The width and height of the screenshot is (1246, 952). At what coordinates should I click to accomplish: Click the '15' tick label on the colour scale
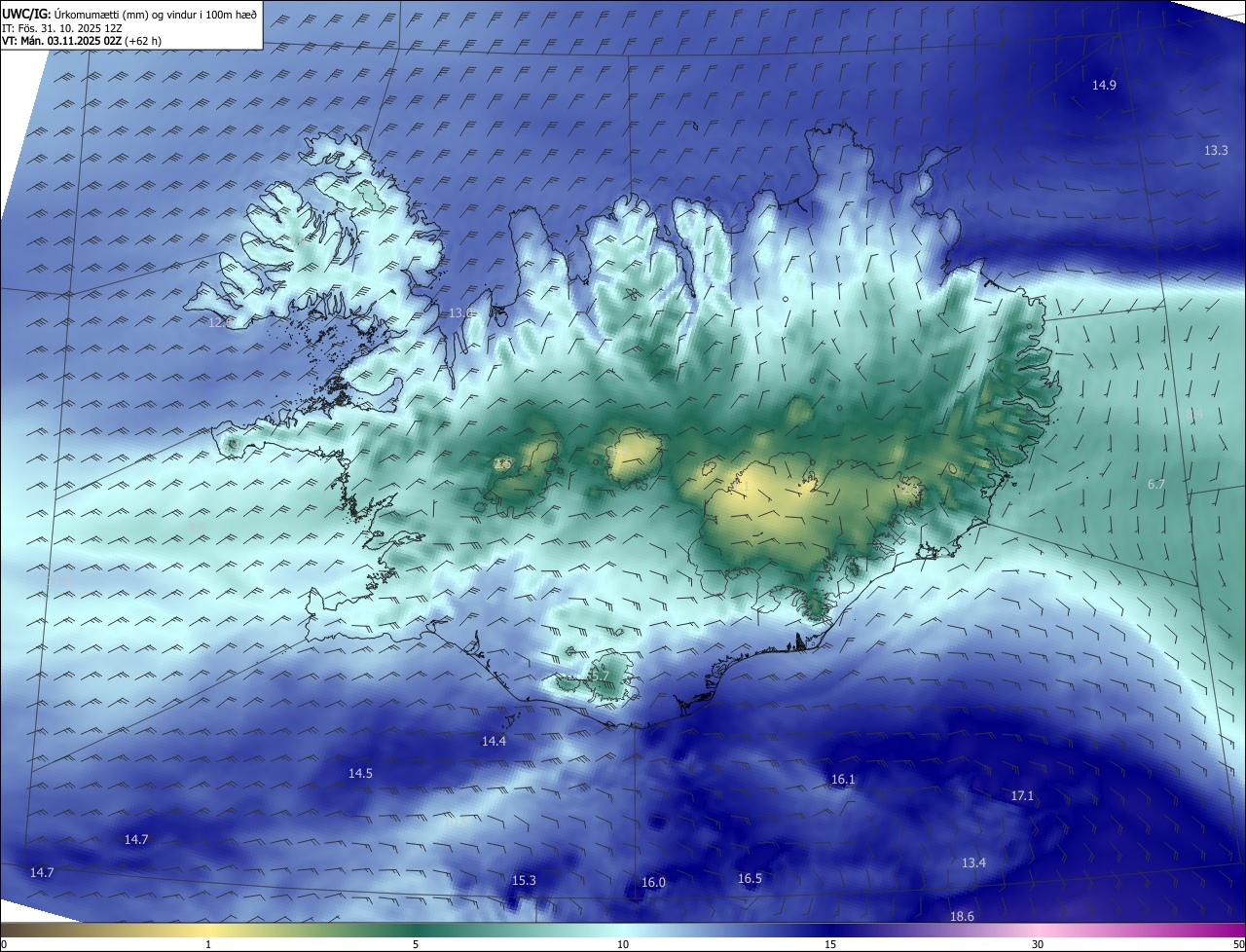click(830, 944)
